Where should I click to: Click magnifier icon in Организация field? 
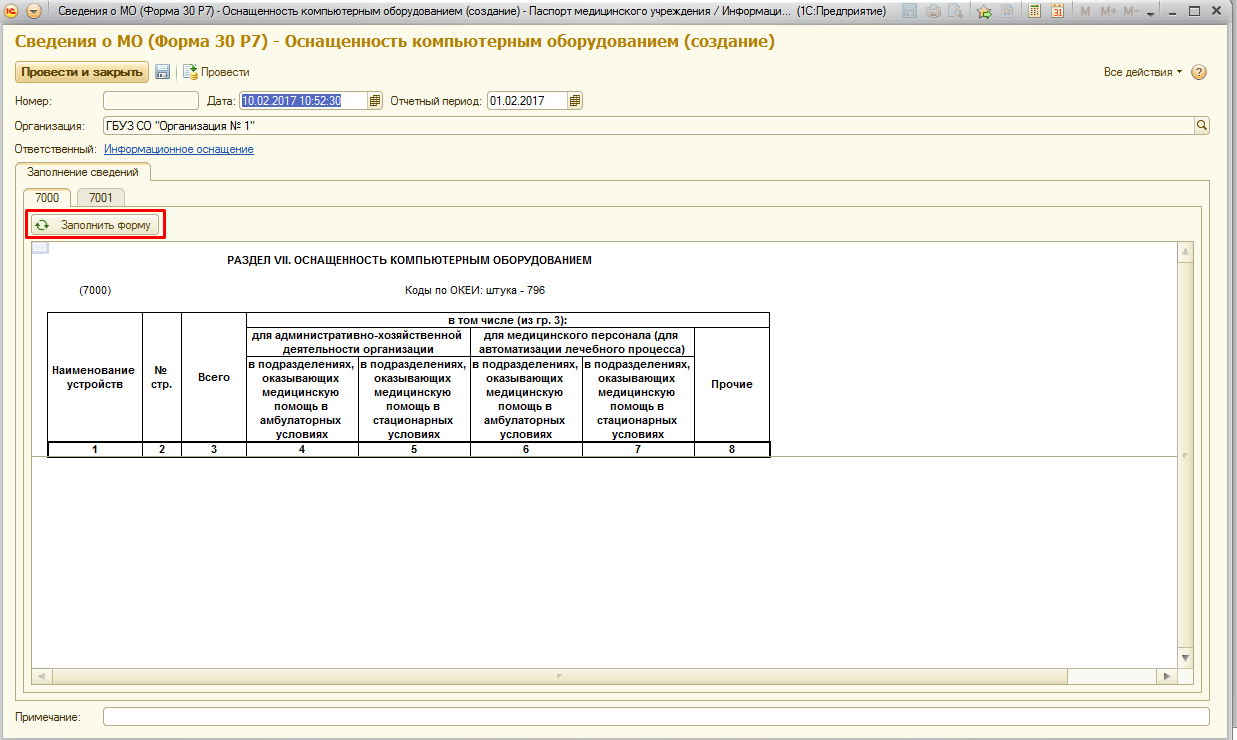click(1202, 125)
